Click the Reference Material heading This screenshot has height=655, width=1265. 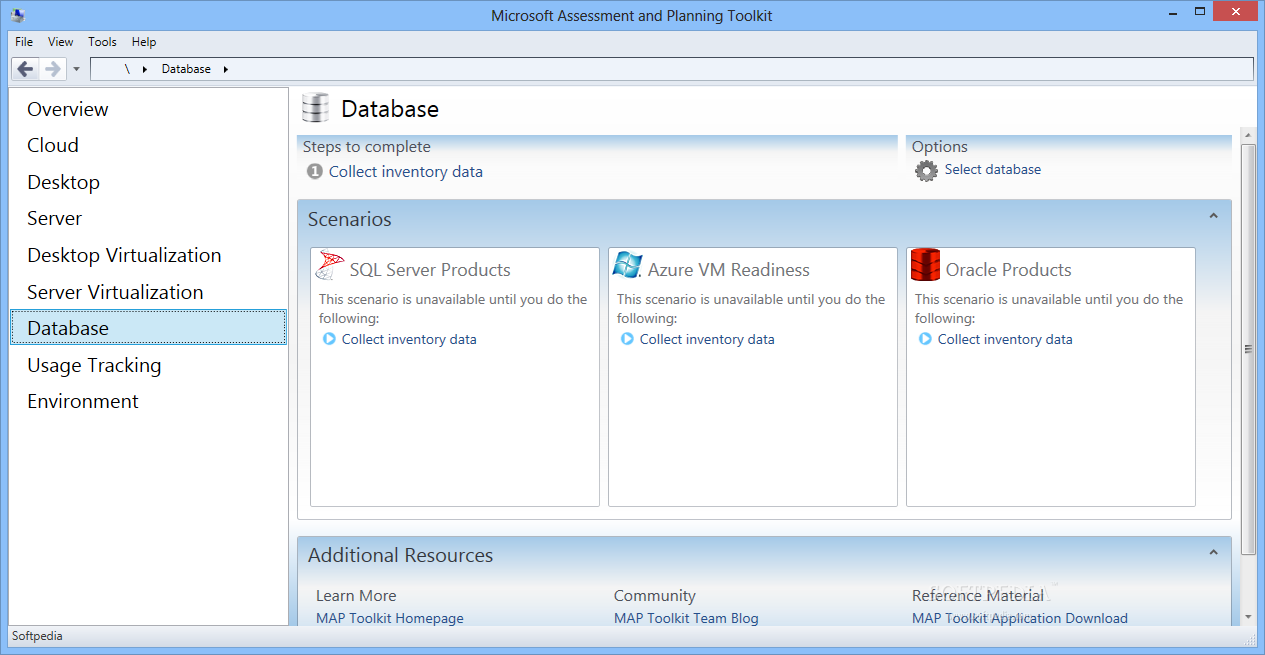point(978,596)
